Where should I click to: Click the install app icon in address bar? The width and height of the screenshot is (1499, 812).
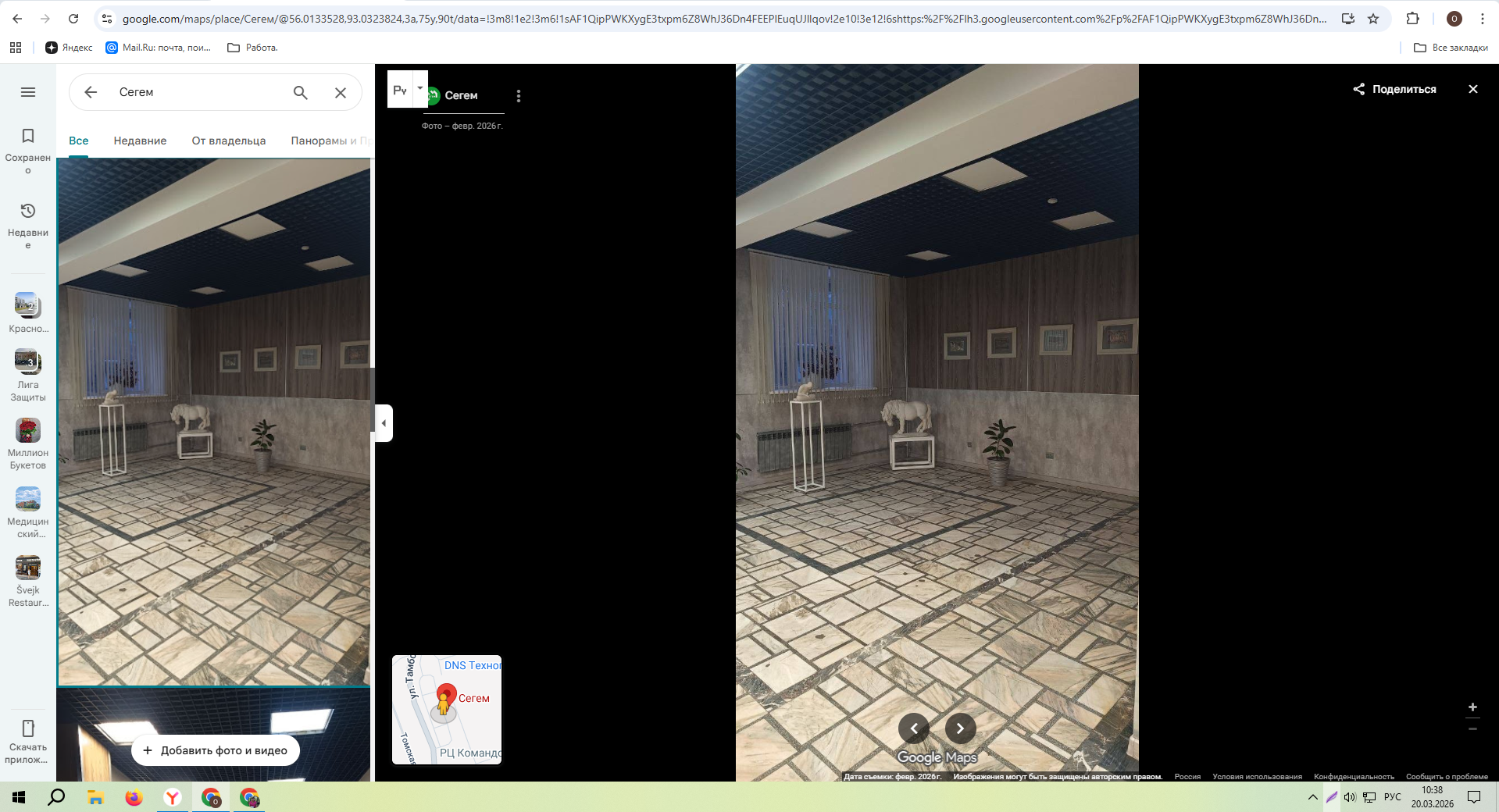coord(1348,19)
